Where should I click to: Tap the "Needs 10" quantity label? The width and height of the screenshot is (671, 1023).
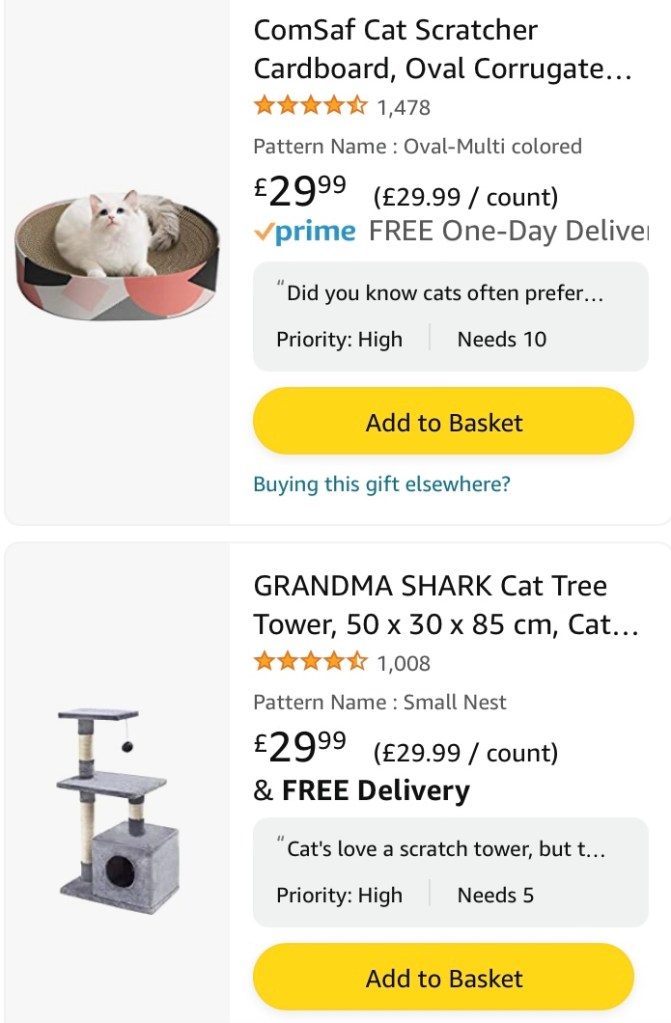(501, 339)
